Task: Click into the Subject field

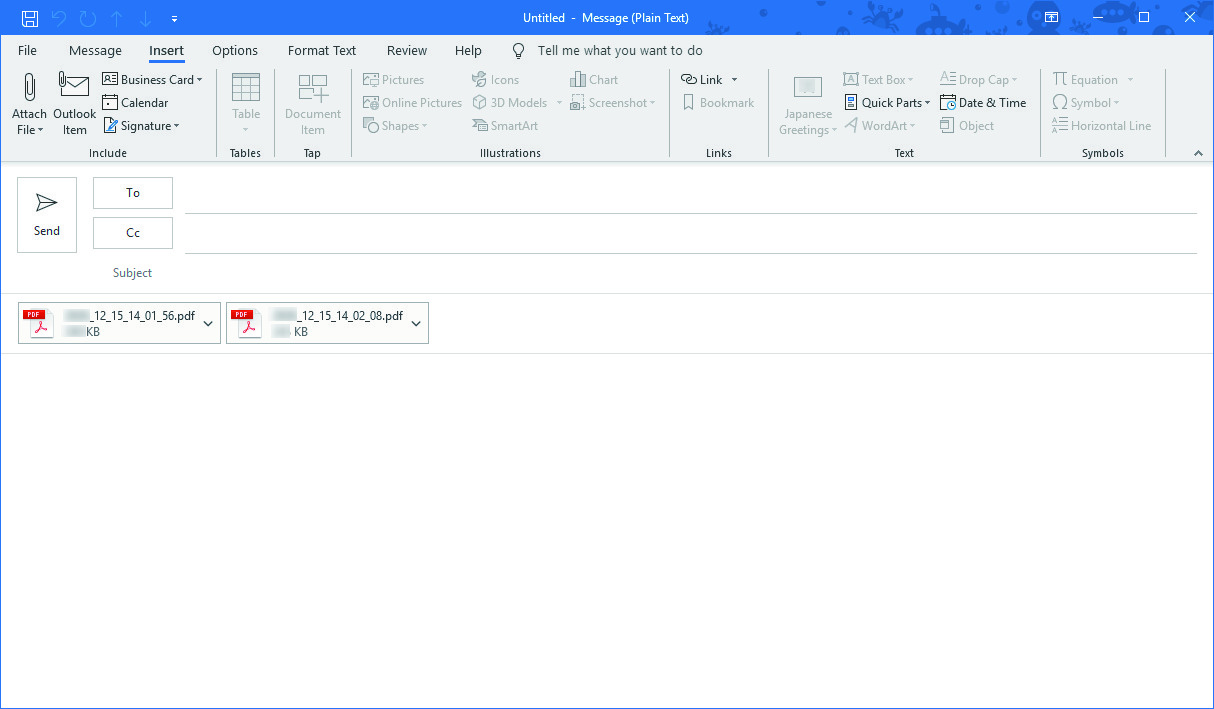Action: (x=691, y=273)
